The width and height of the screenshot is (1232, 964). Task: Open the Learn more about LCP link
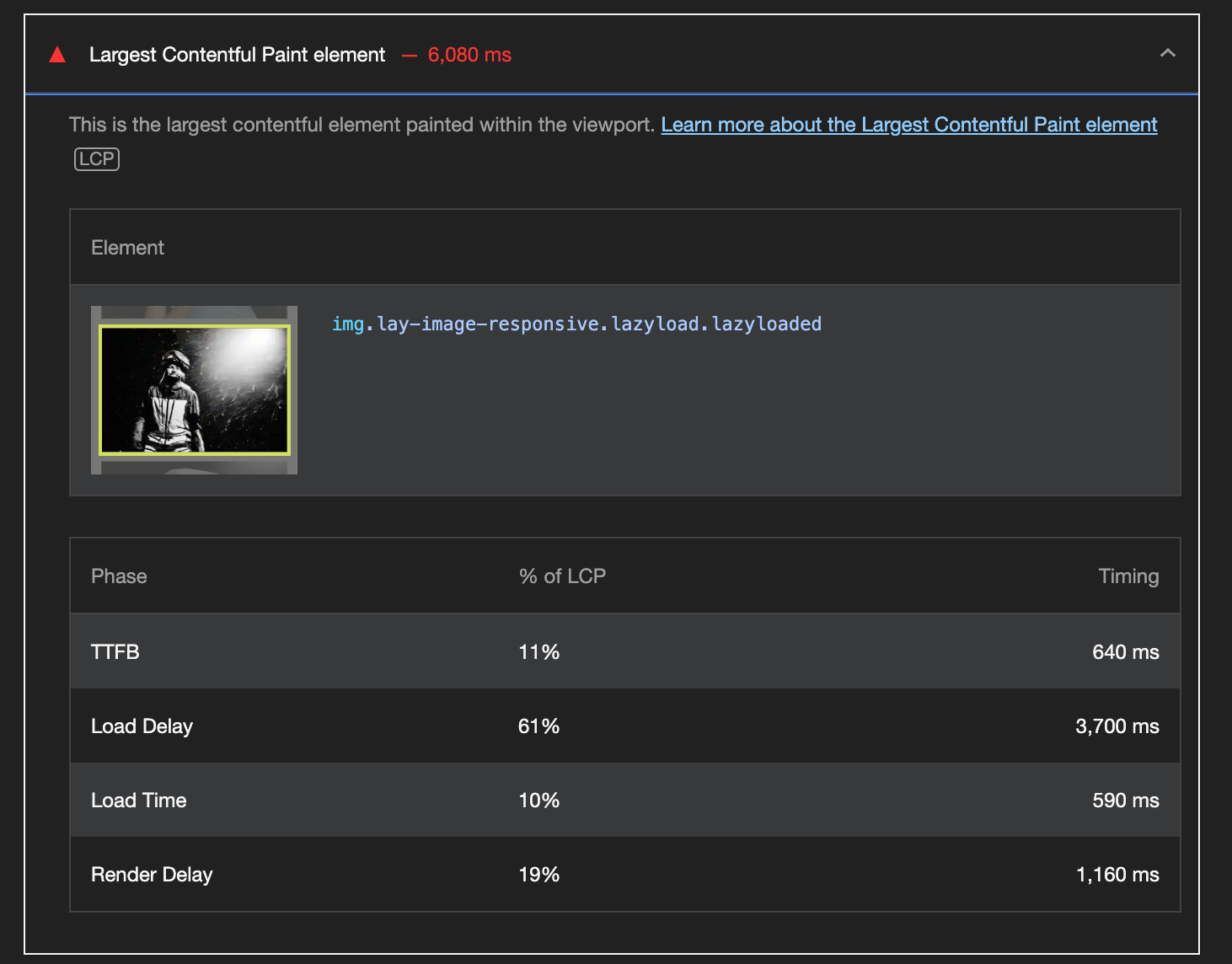(x=908, y=125)
